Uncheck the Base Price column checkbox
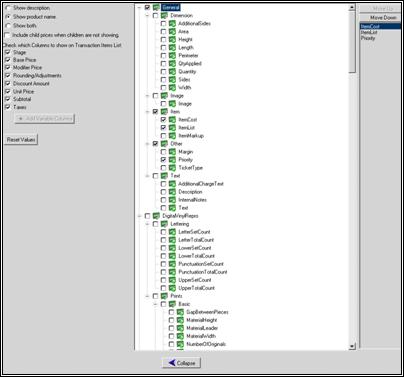404x377 pixels. [x=8, y=60]
